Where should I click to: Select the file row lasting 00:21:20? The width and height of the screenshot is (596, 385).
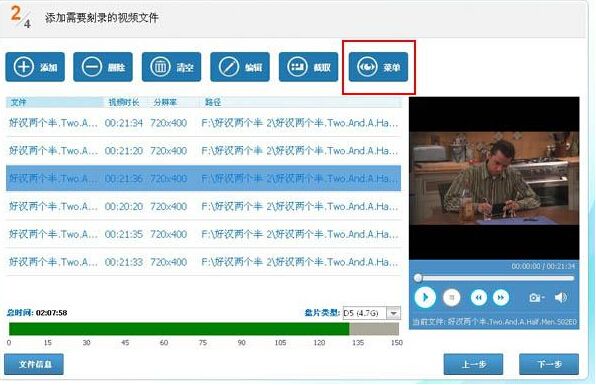(x=203, y=151)
